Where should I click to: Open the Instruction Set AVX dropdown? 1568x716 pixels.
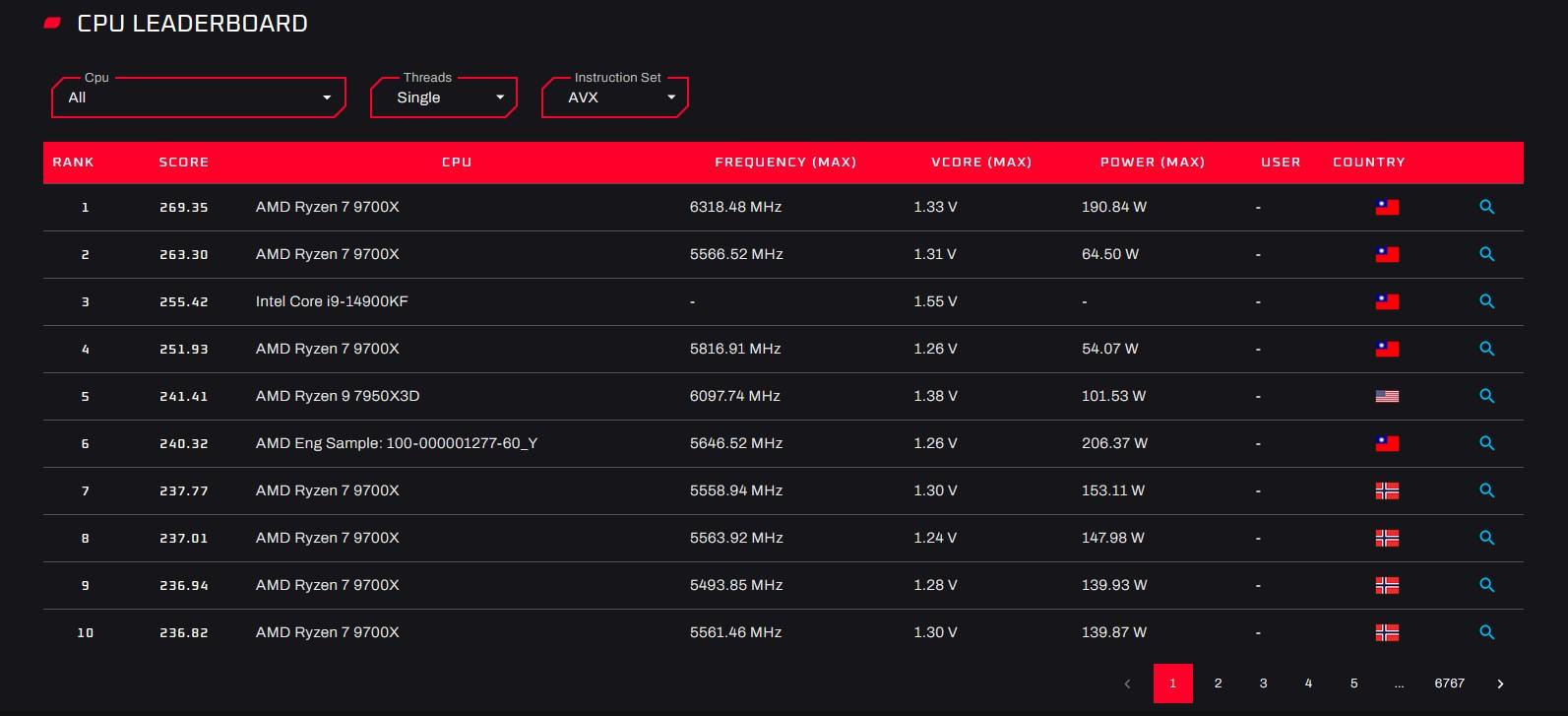614,98
